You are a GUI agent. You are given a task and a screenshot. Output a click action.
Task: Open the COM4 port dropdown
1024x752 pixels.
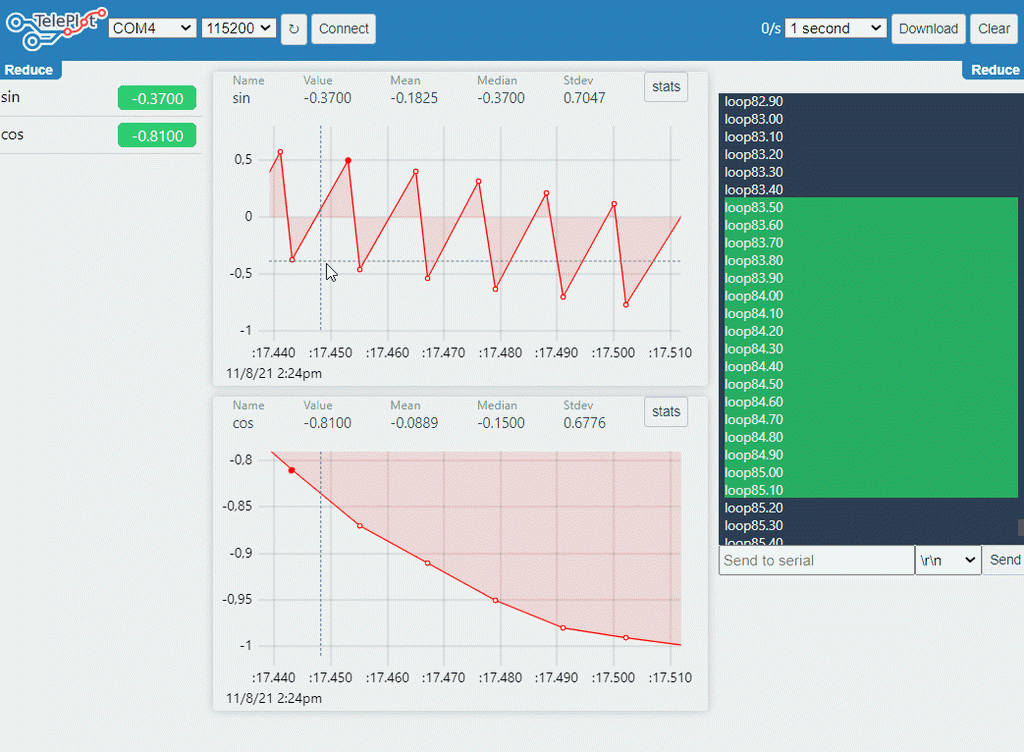[152, 28]
